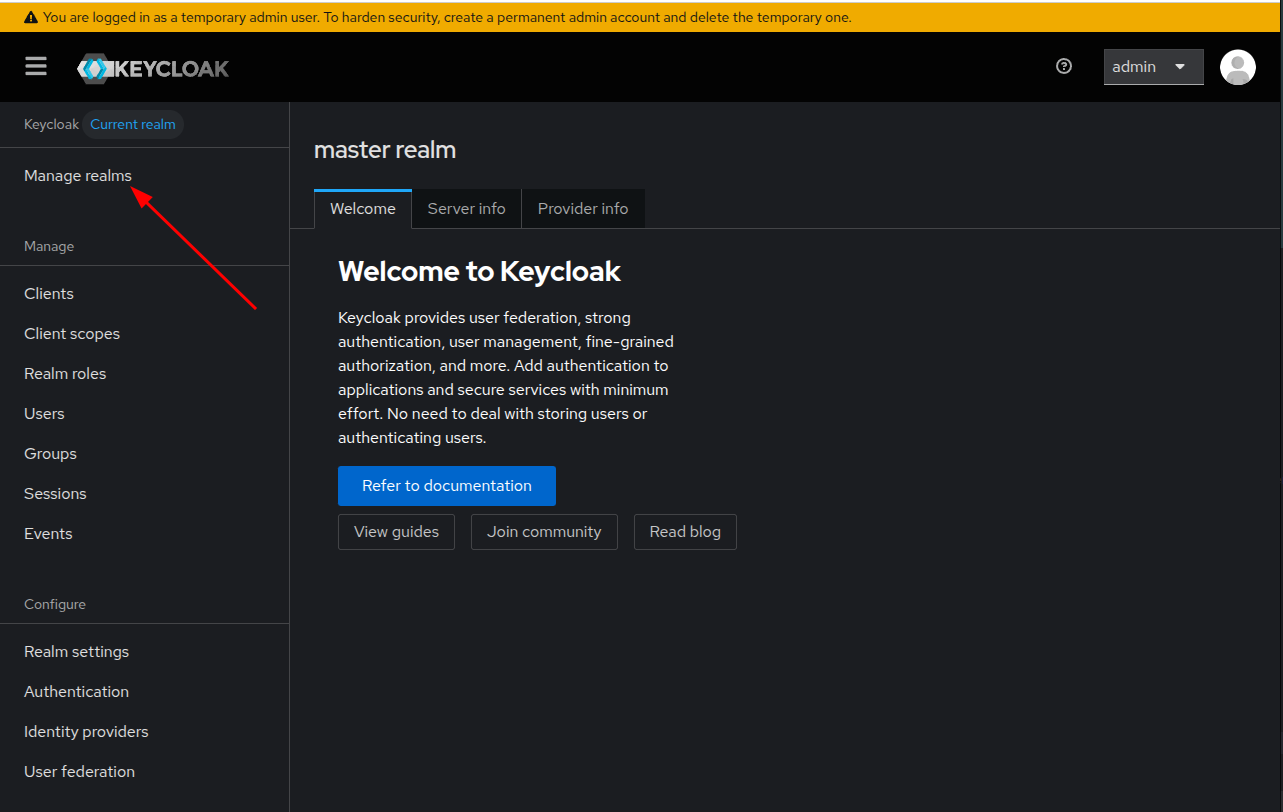Image resolution: width=1283 pixels, height=812 pixels.
Task: Click the warning triangle icon in banner
Action: (x=31, y=17)
